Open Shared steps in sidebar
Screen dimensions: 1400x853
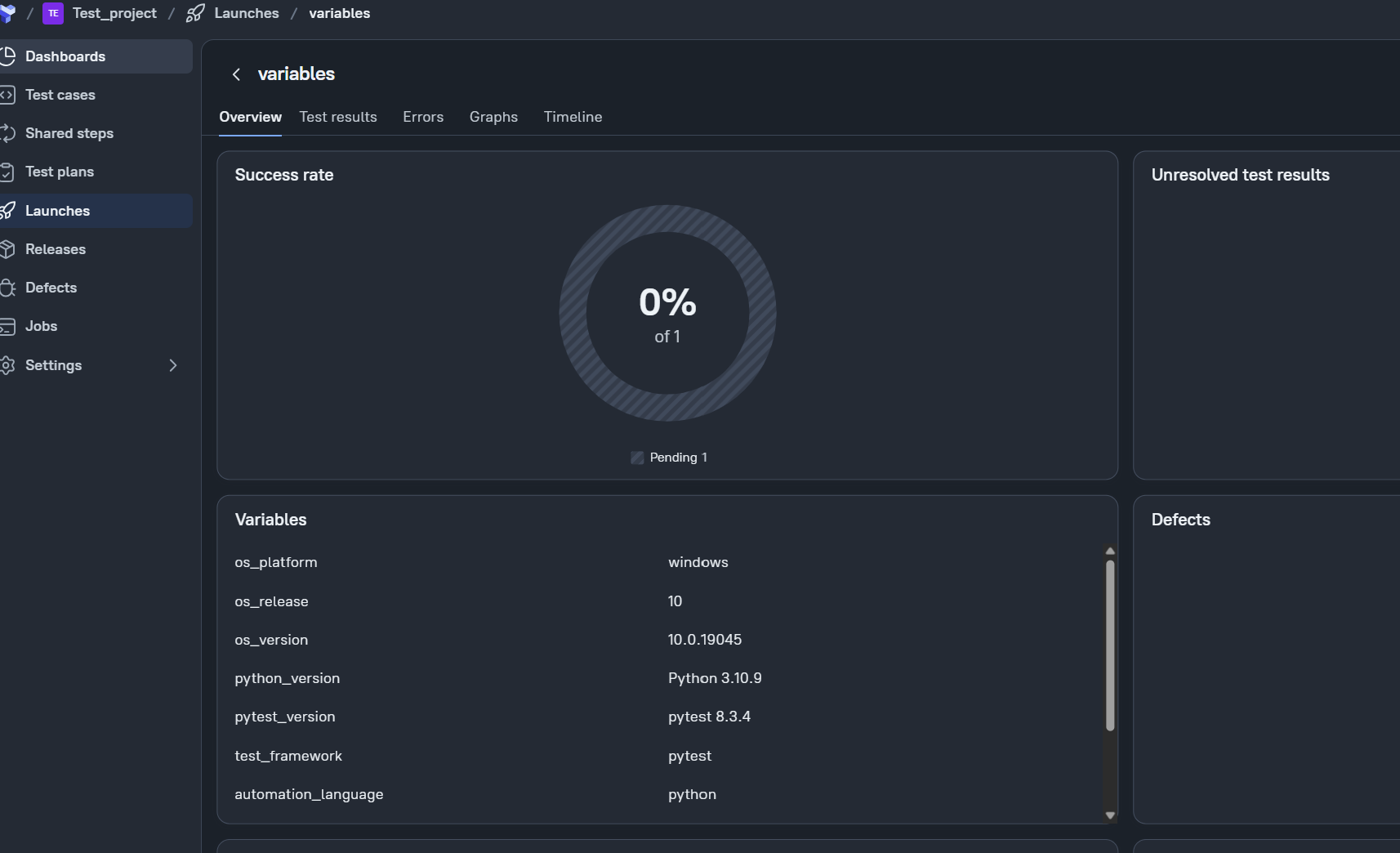(x=96, y=133)
